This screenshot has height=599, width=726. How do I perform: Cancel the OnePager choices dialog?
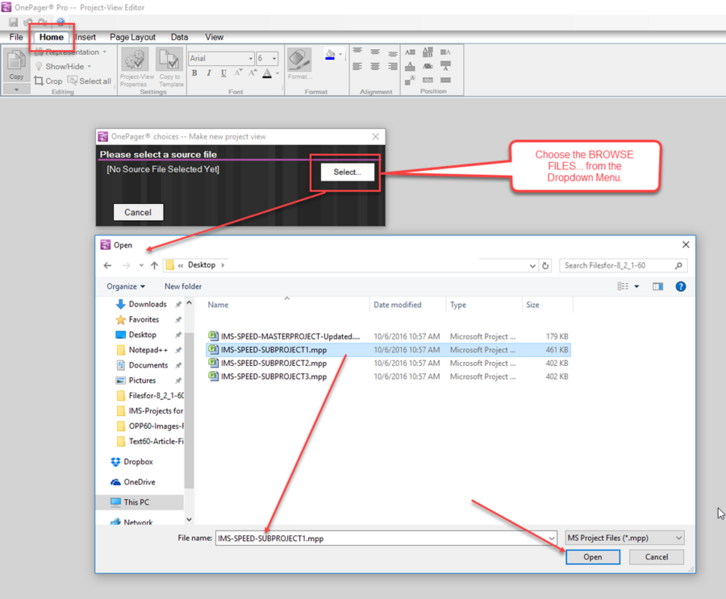(x=138, y=212)
